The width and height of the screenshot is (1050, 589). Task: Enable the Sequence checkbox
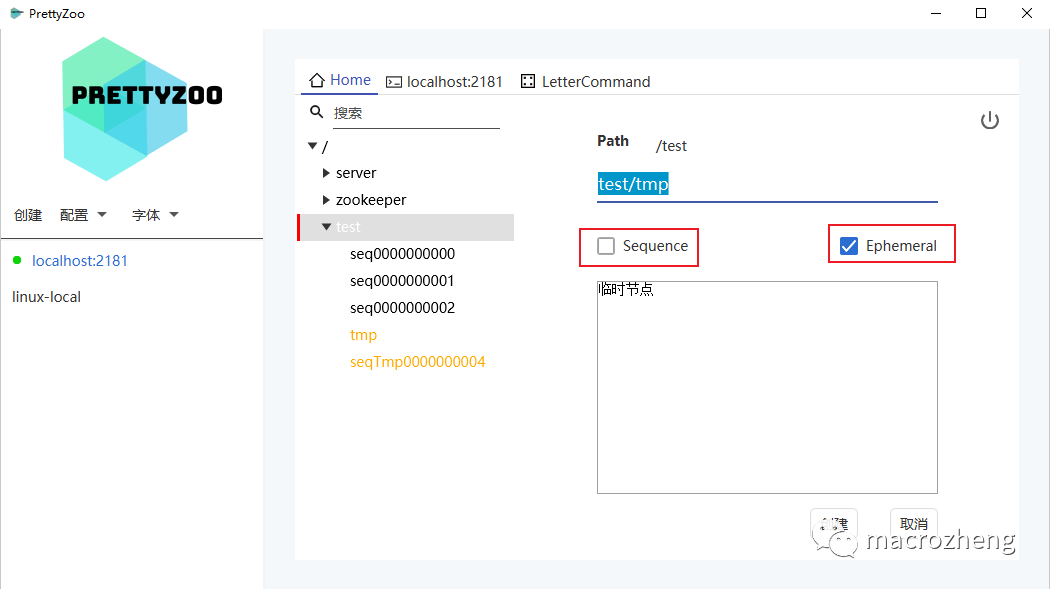[x=606, y=246]
